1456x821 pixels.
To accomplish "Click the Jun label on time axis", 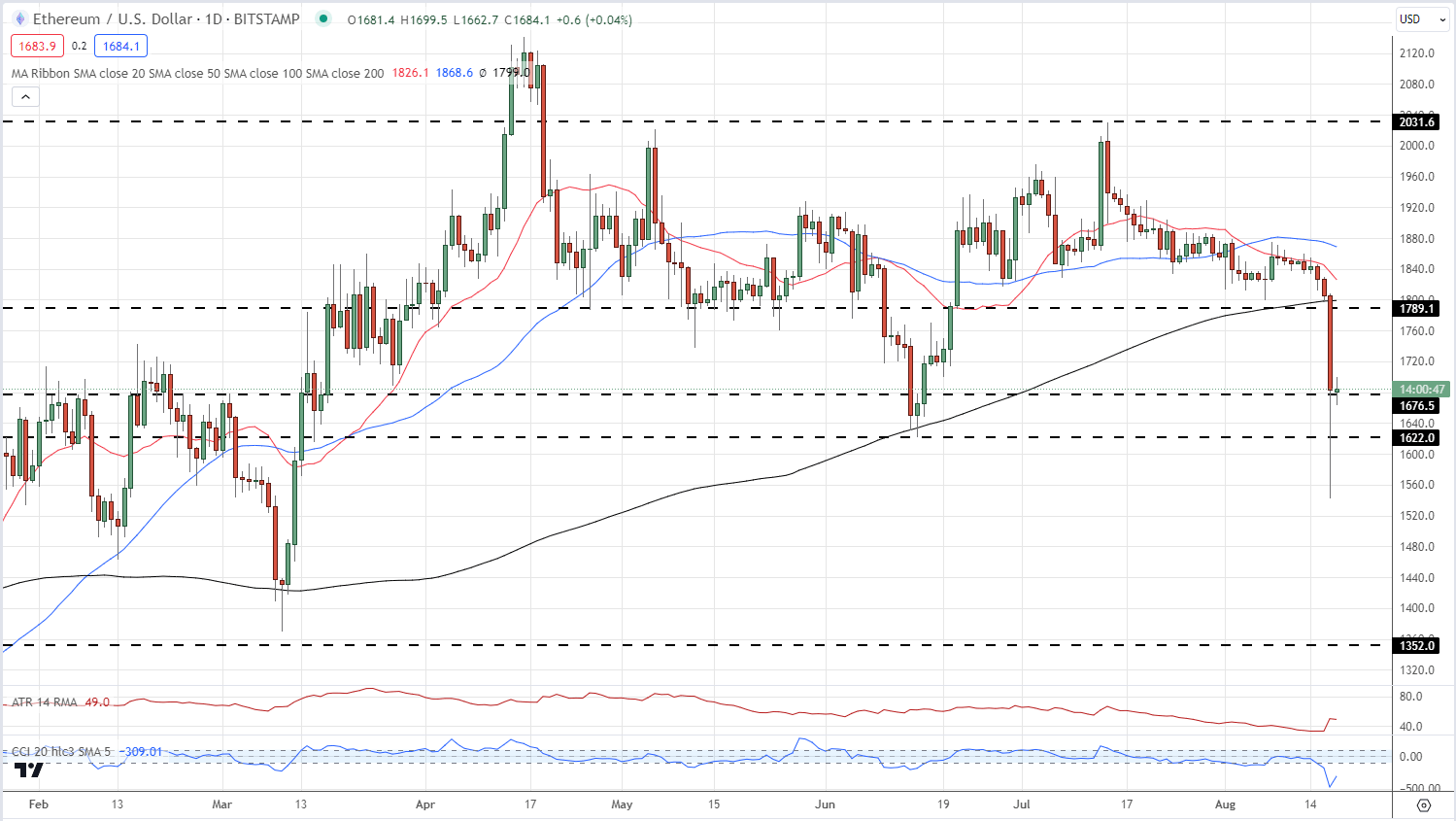I will pos(825,804).
